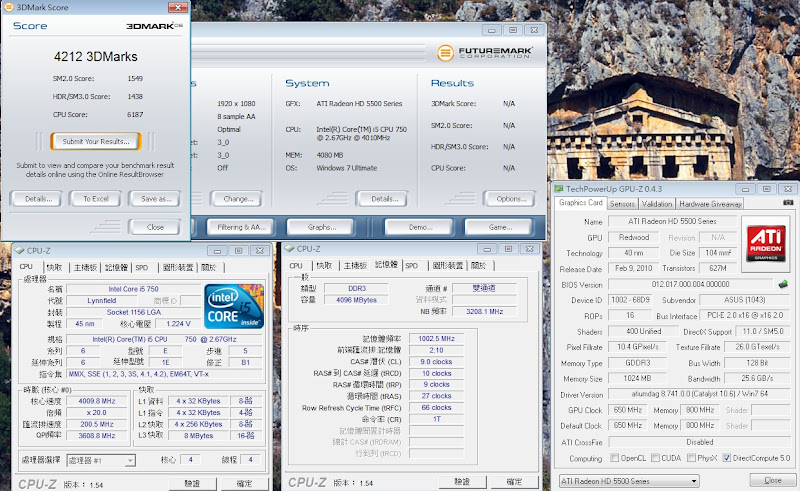The width and height of the screenshot is (800, 491).
Task: Open SPD tab in the DDR3 memory CPU-Z window
Action: 412,266
